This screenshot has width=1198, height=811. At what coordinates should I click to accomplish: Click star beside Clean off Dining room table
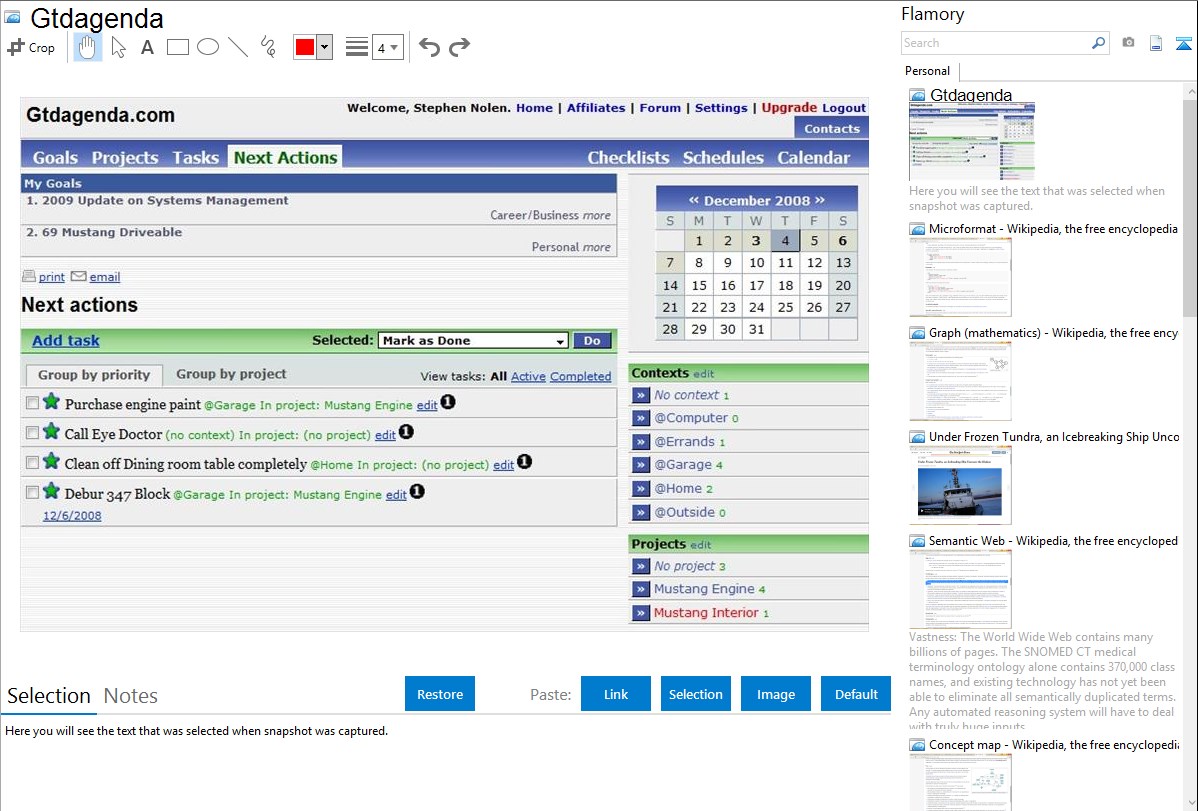coord(51,461)
